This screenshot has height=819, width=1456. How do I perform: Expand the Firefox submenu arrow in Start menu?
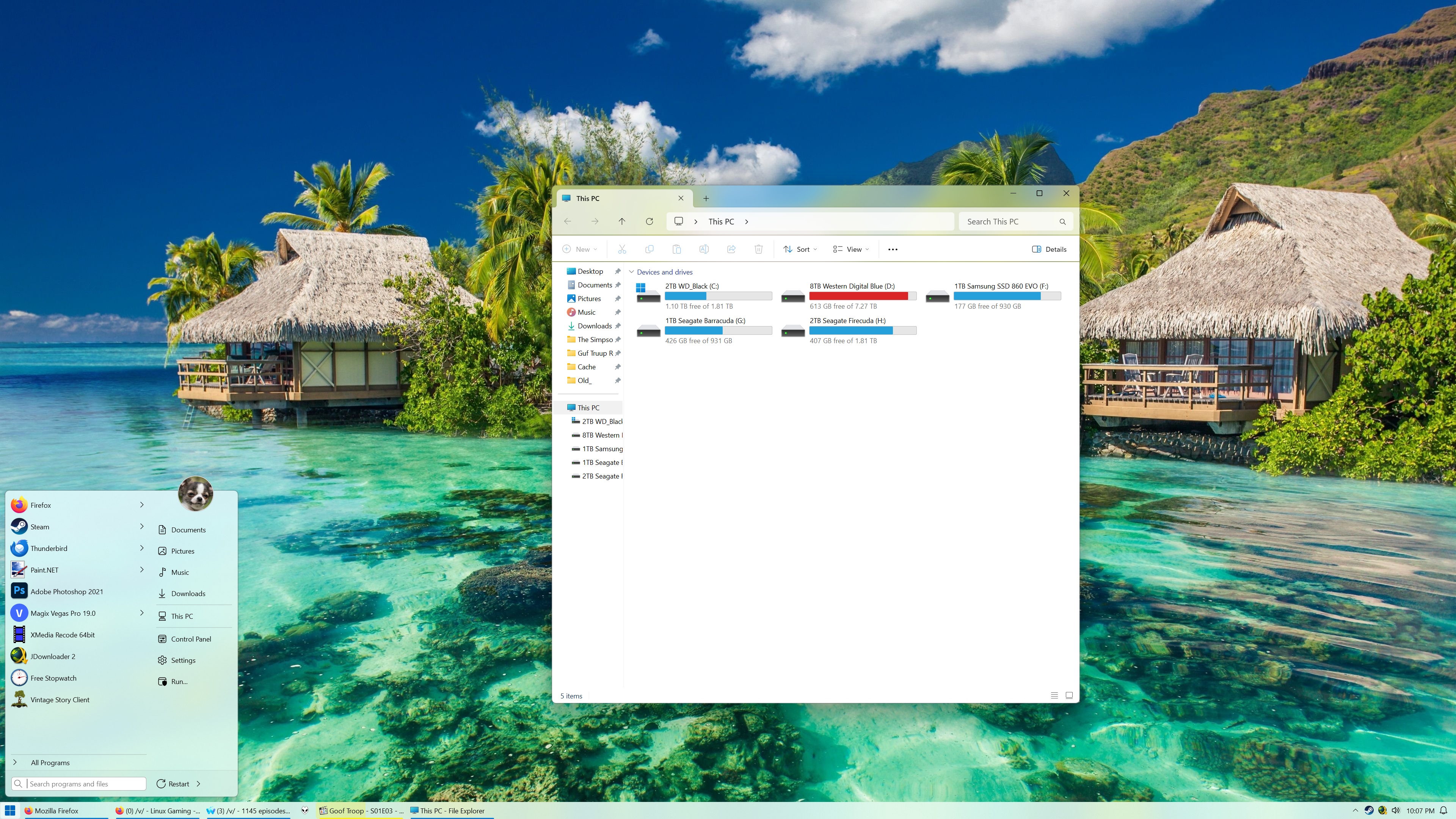click(x=142, y=505)
